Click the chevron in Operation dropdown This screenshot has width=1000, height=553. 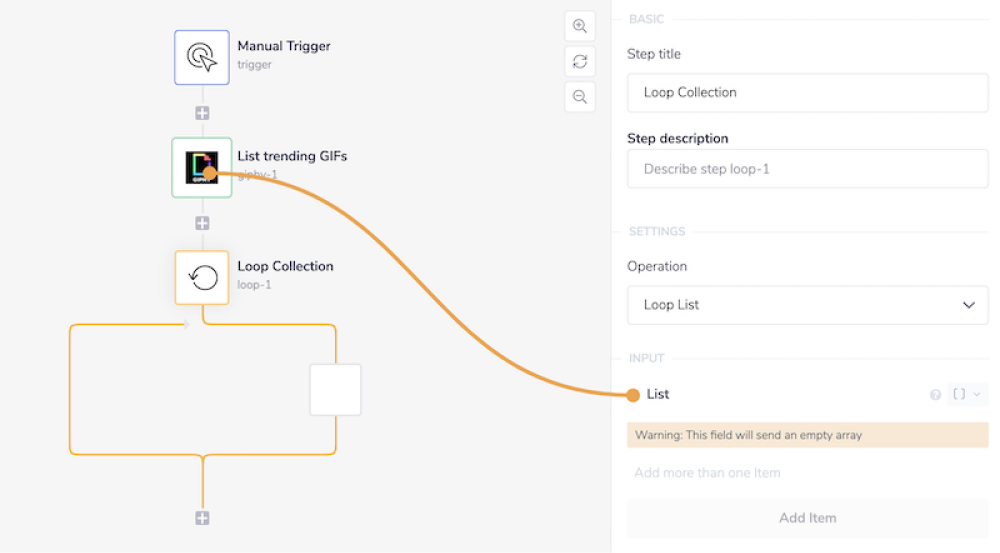[968, 305]
